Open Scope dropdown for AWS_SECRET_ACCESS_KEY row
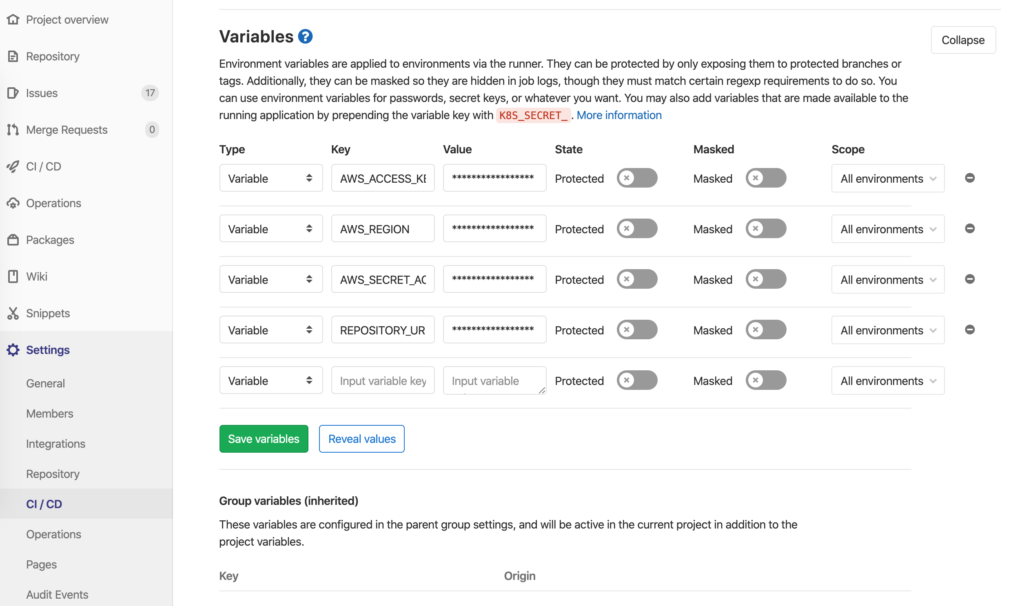The height and width of the screenshot is (606, 1024). (x=888, y=280)
